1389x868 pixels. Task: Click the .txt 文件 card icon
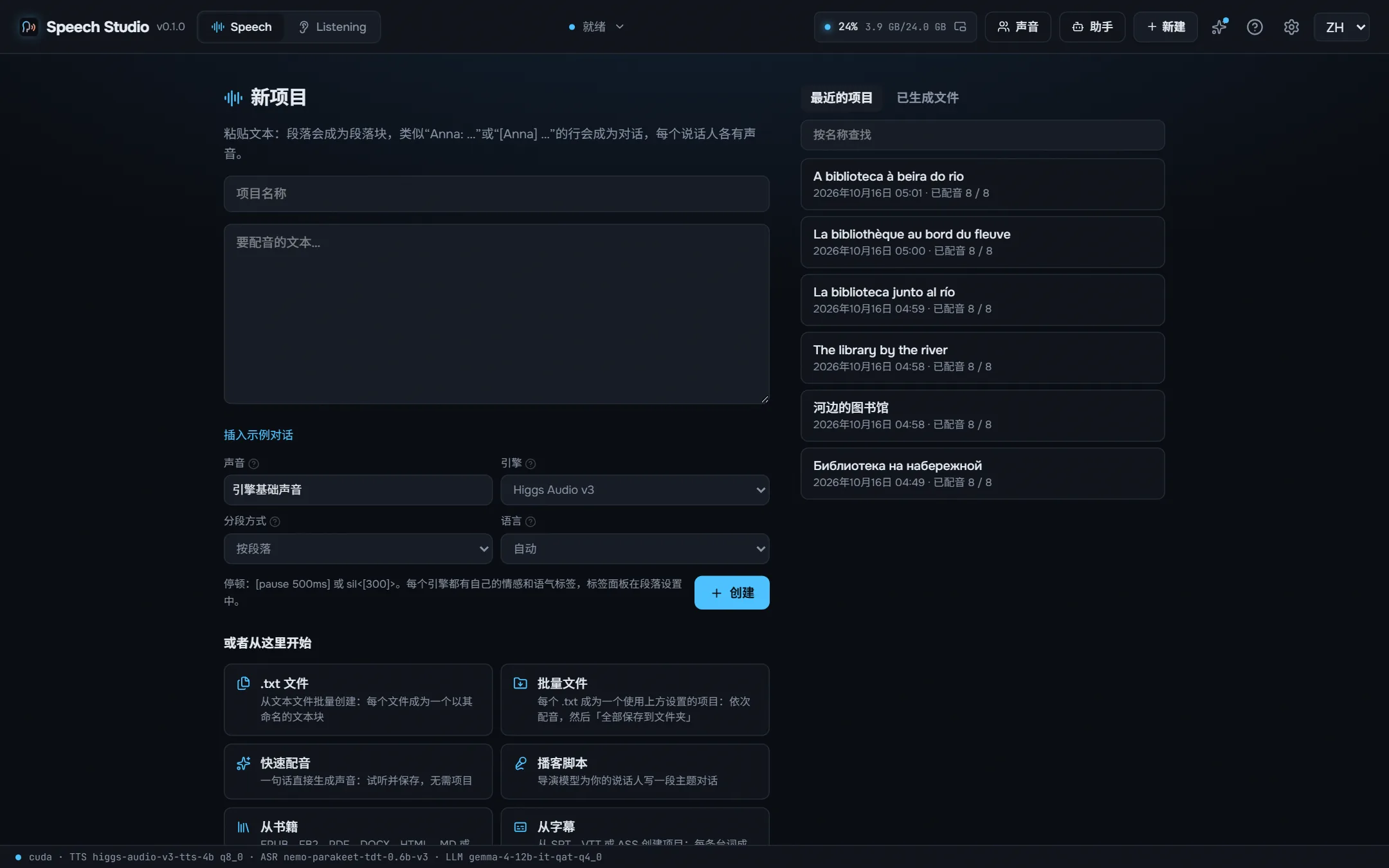[243, 683]
